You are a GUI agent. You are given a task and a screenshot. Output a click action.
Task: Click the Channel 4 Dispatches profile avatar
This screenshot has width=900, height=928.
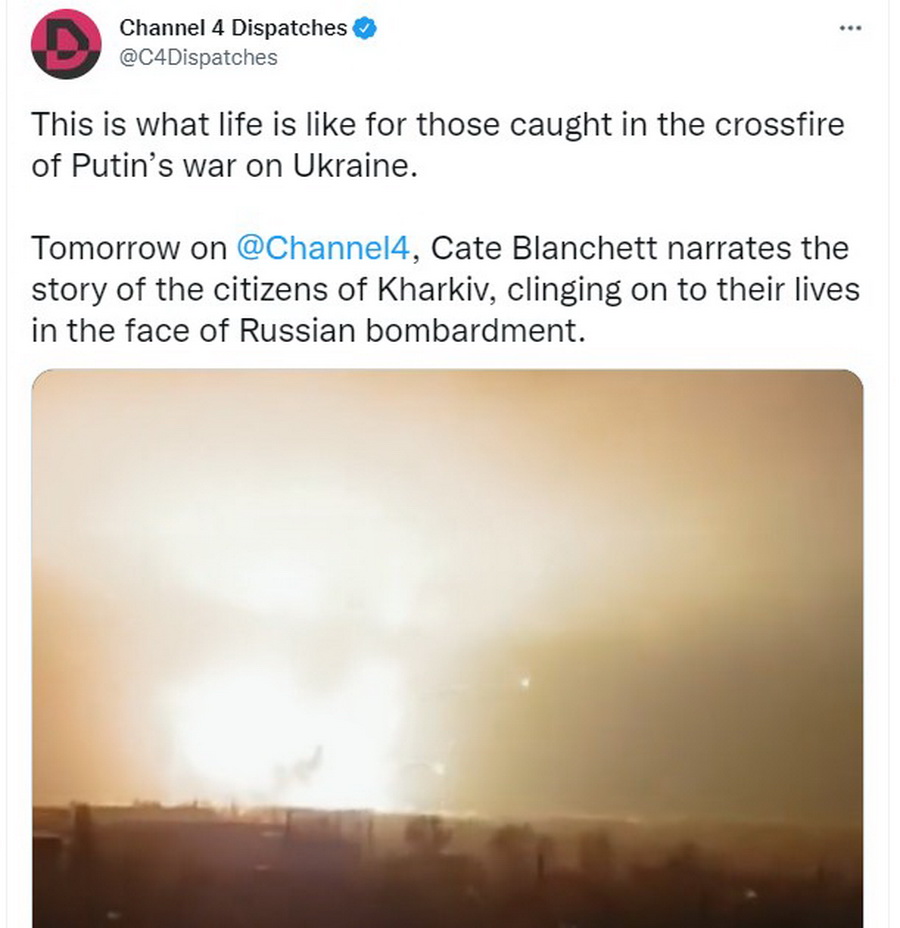66,43
